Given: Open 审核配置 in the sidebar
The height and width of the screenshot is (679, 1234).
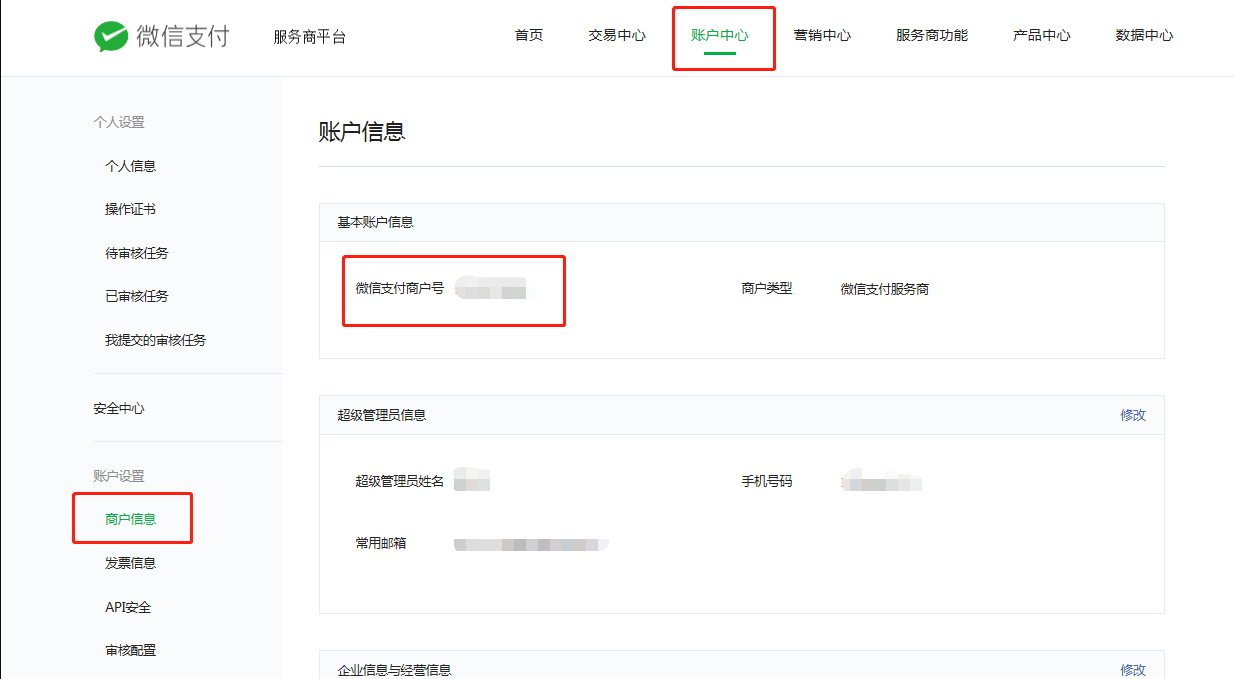Looking at the screenshot, I should [131, 650].
